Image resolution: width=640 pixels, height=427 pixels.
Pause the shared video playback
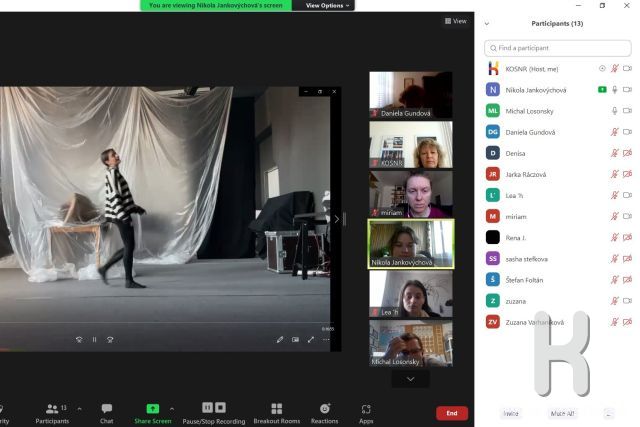click(x=94, y=340)
